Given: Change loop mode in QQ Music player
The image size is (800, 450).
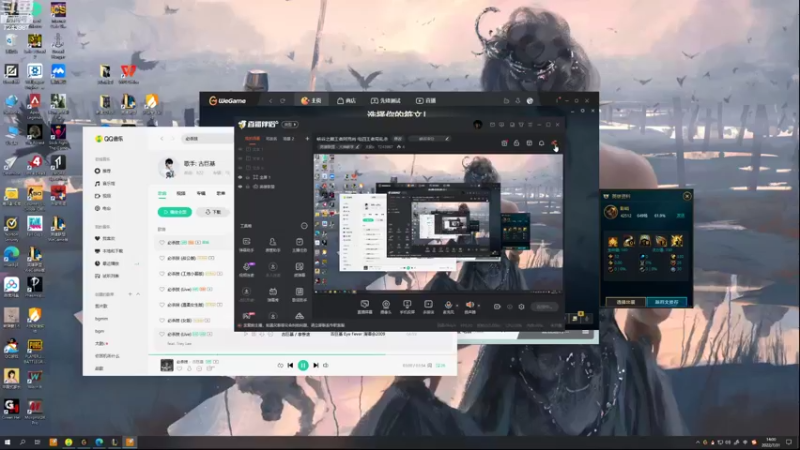Looking at the screenshot, I should (x=280, y=365).
